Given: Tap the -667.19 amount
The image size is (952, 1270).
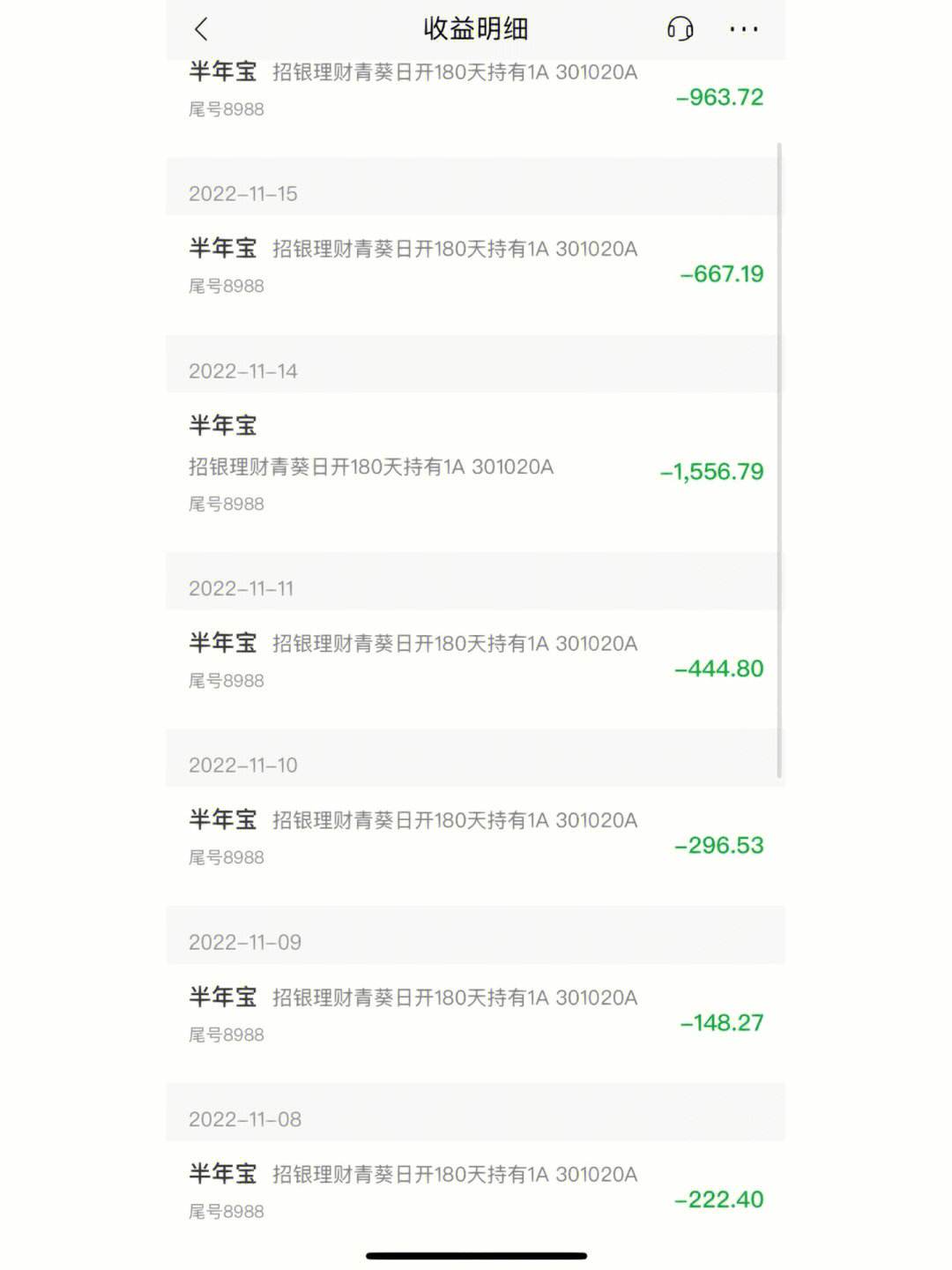Looking at the screenshot, I should coord(721,274).
